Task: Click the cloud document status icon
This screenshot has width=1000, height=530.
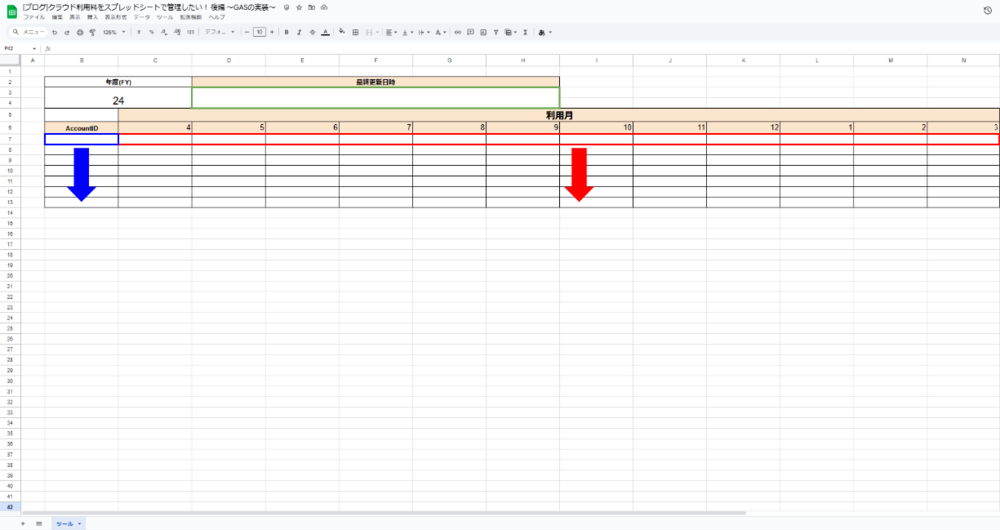Action: [x=324, y=8]
